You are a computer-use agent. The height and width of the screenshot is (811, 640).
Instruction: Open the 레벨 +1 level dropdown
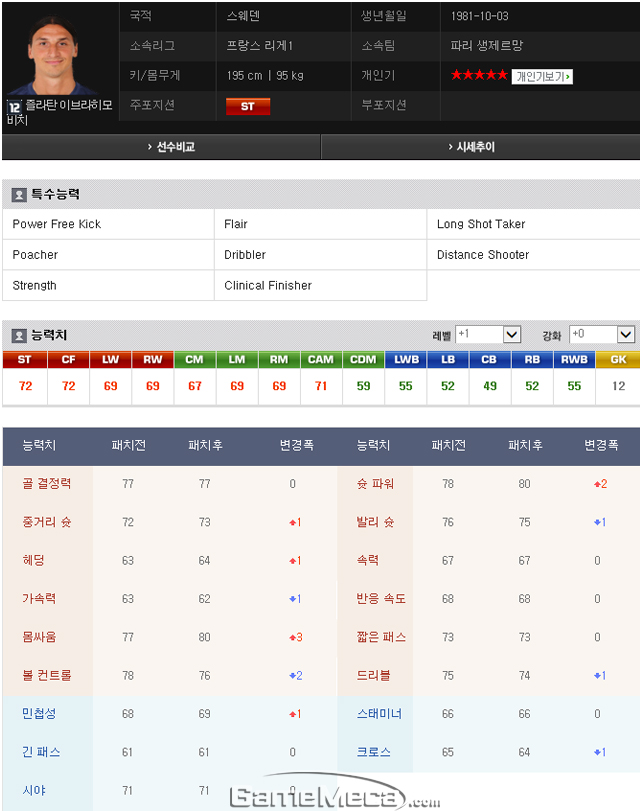coord(488,335)
